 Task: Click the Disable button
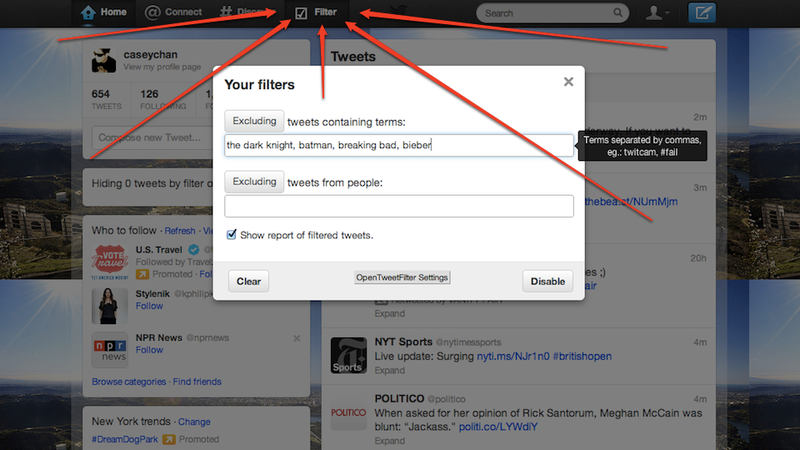547,281
